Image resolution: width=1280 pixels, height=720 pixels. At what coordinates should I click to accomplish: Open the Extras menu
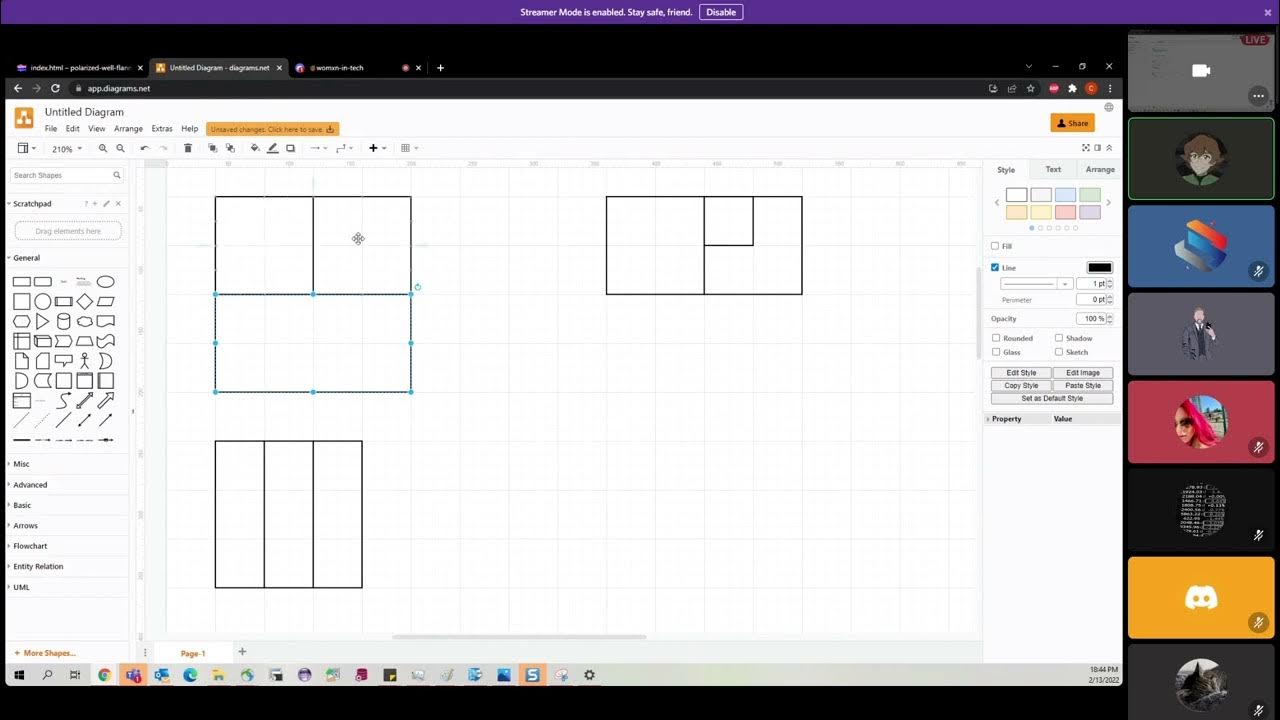click(x=162, y=128)
